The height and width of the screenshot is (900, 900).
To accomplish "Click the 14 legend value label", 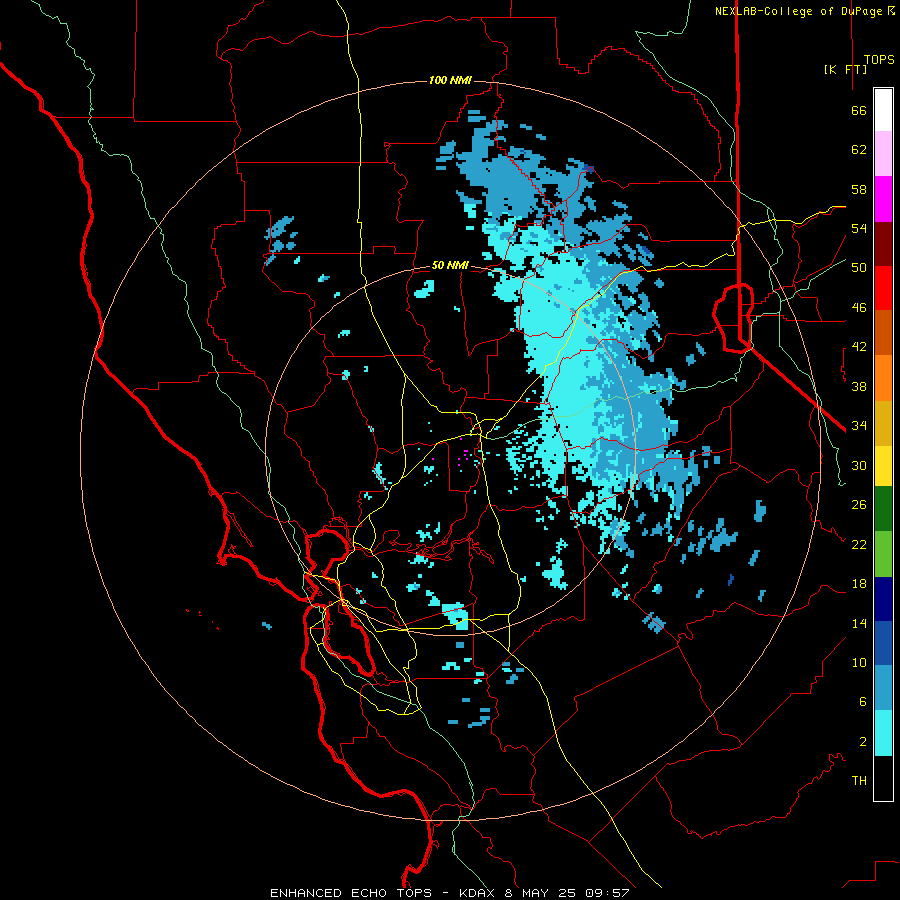I will pyautogui.click(x=859, y=623).
